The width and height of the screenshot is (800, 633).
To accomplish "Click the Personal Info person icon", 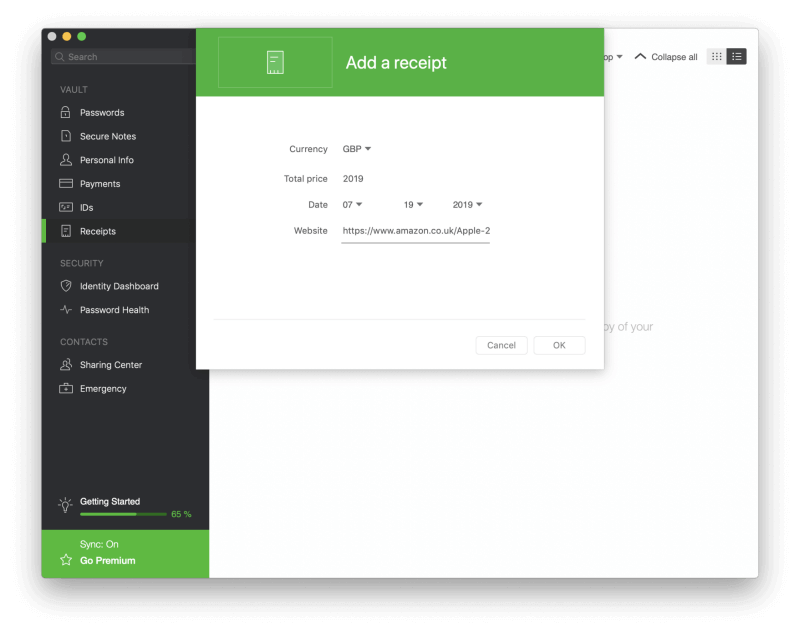I will tap(66, 160).
